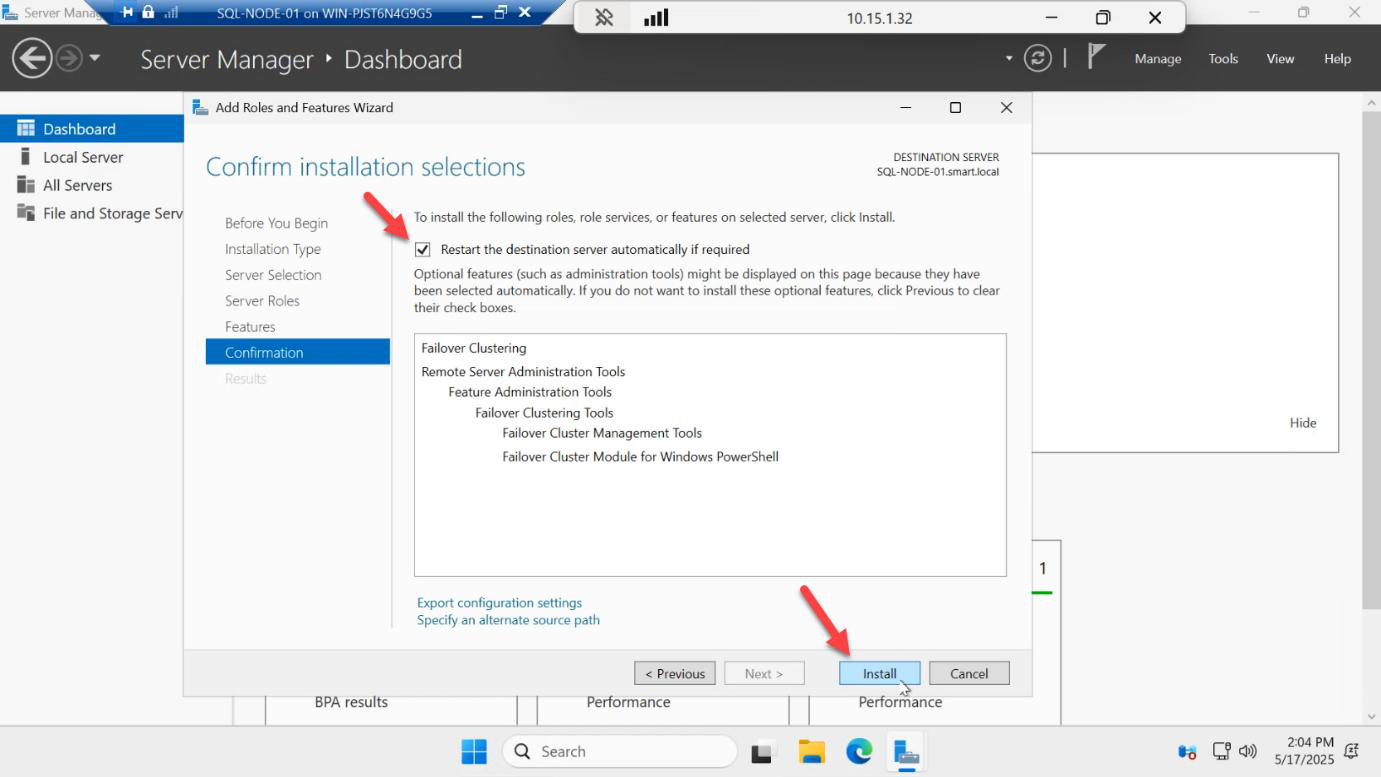Select Remote Server Administration Tools entry

click(x=523, y=371)
